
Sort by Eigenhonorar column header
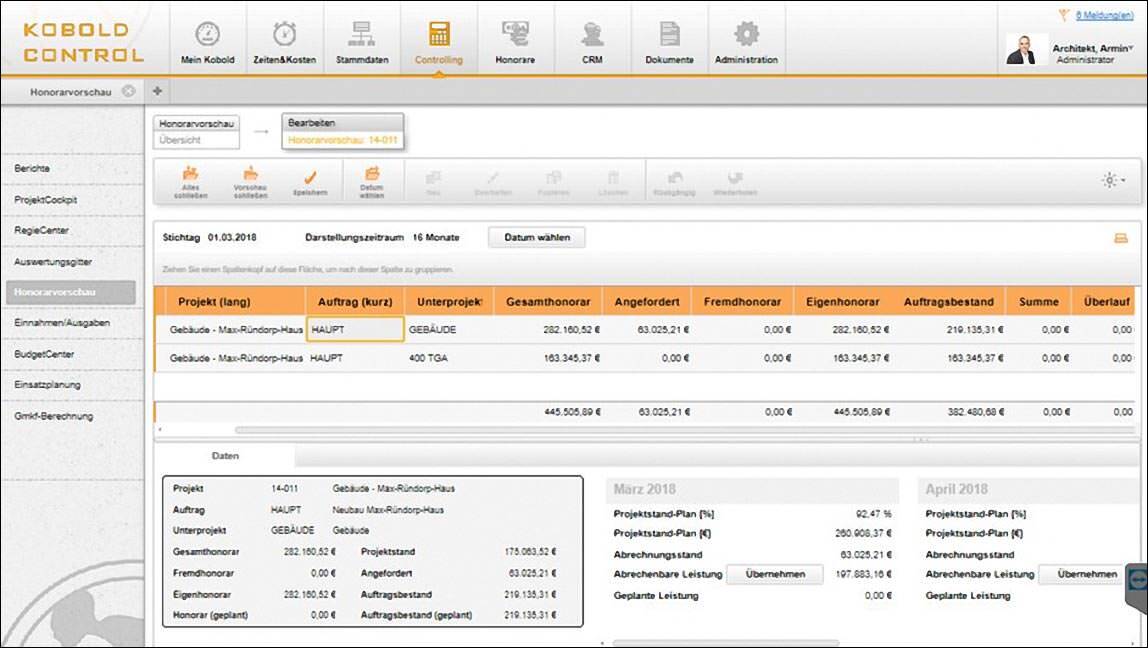(x=843, y=302)
